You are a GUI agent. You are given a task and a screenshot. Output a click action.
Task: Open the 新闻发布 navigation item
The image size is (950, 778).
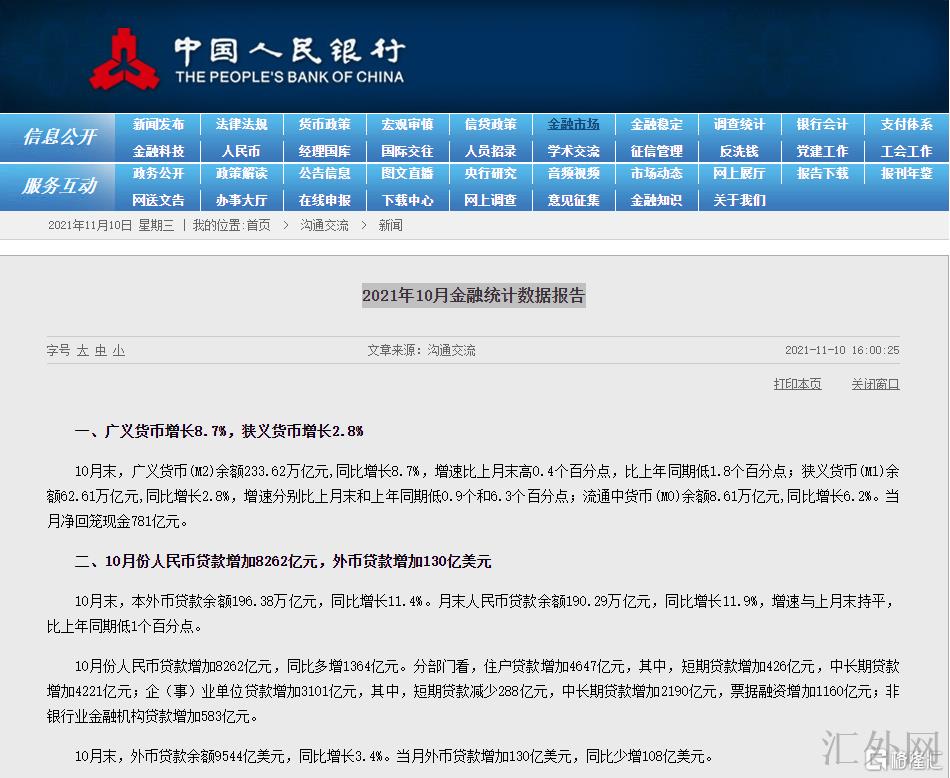158,124
